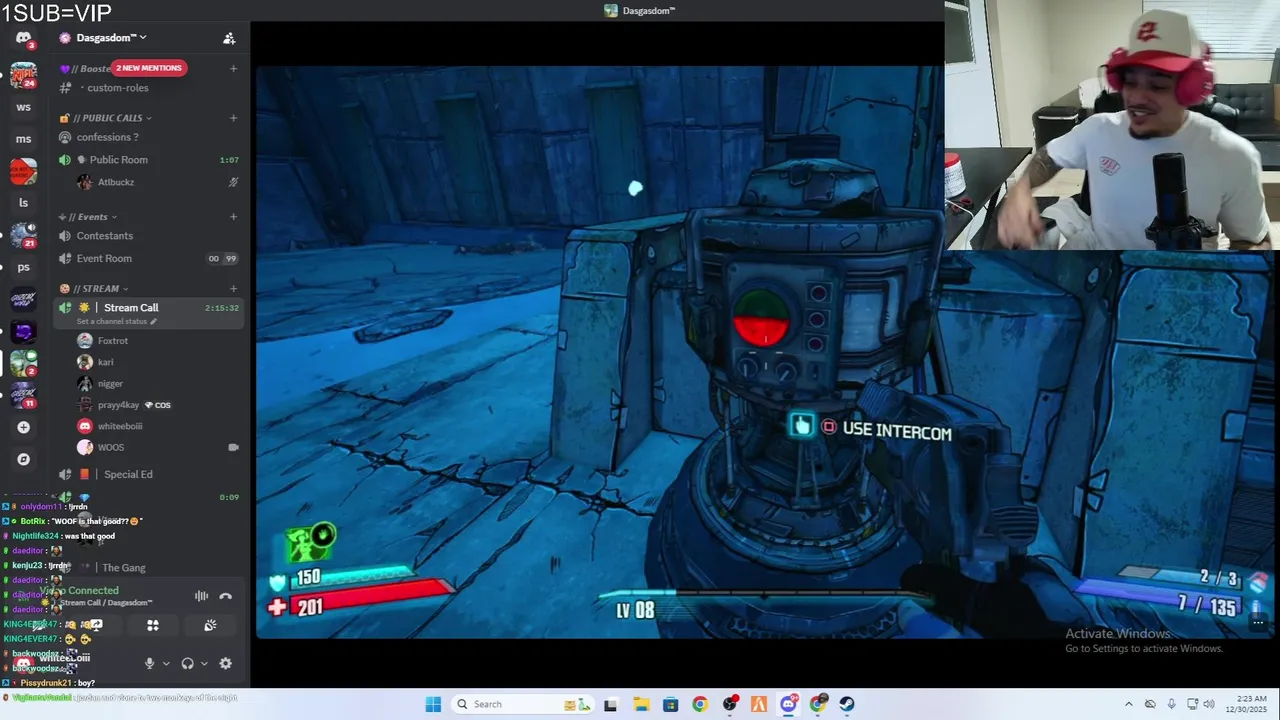This screenshot has width=1280, height=720.
Task: Open Task View on the taskbar
Action: [x=611, y=704]
